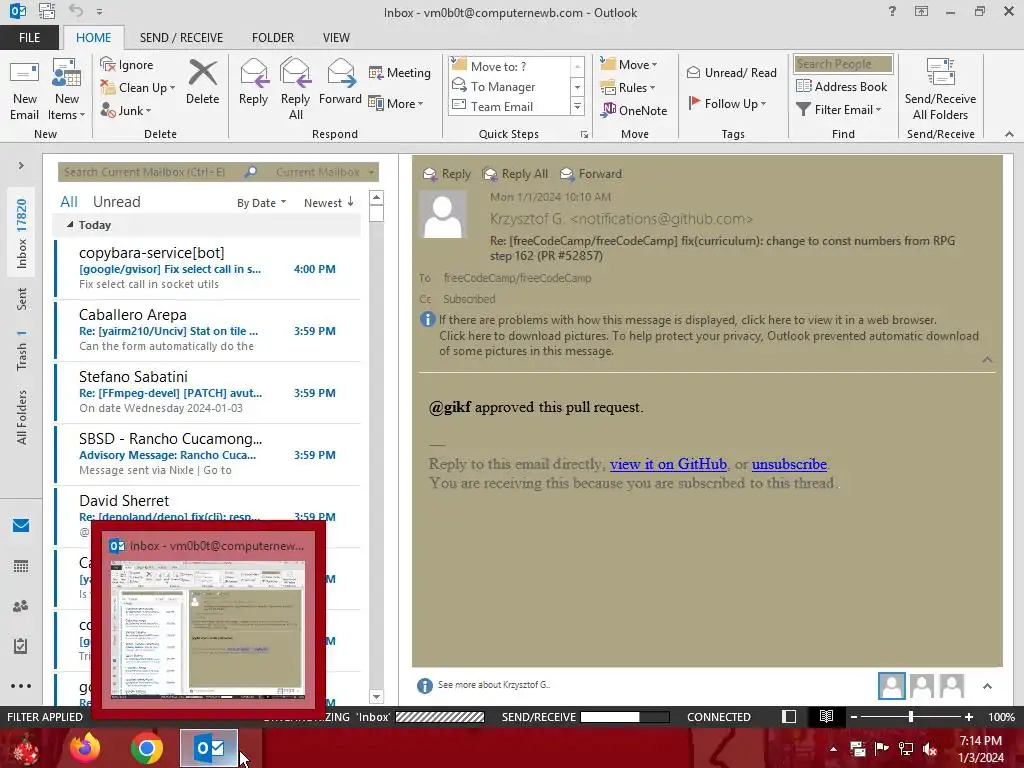The width and height of the screenshot is (1024, 768).
Task: Click the Search People field
Action: [842, 64]
